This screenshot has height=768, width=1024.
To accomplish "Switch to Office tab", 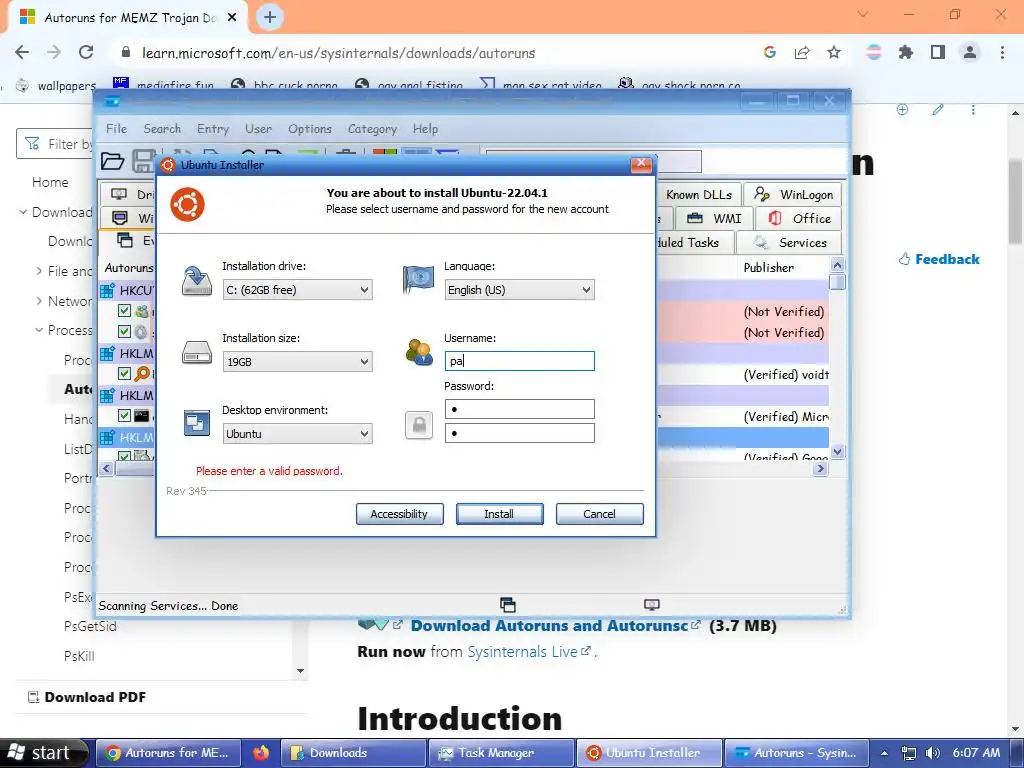I will click(x=799, y=218).
